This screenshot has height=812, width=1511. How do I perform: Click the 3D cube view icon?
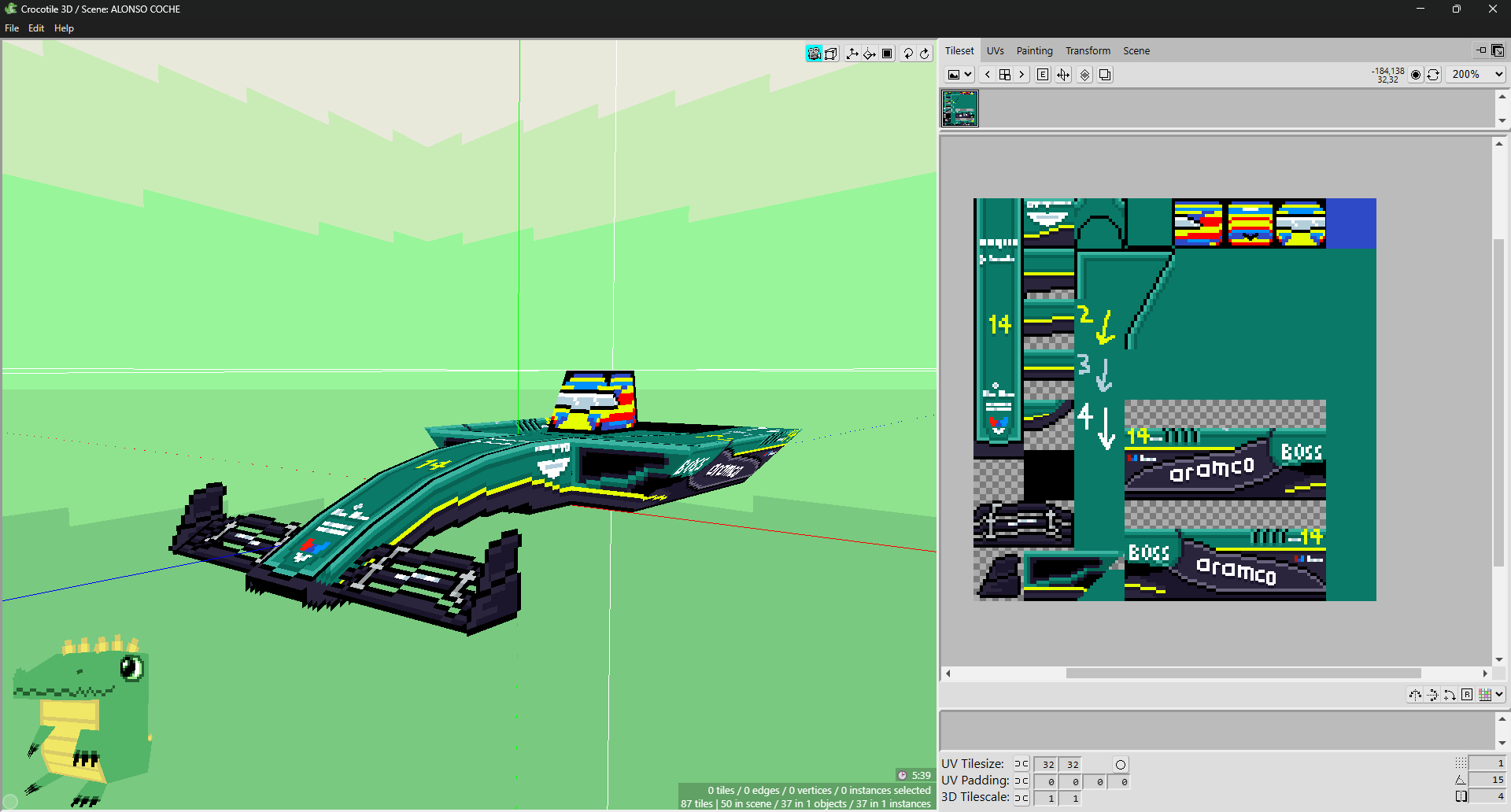pos(831,54)
